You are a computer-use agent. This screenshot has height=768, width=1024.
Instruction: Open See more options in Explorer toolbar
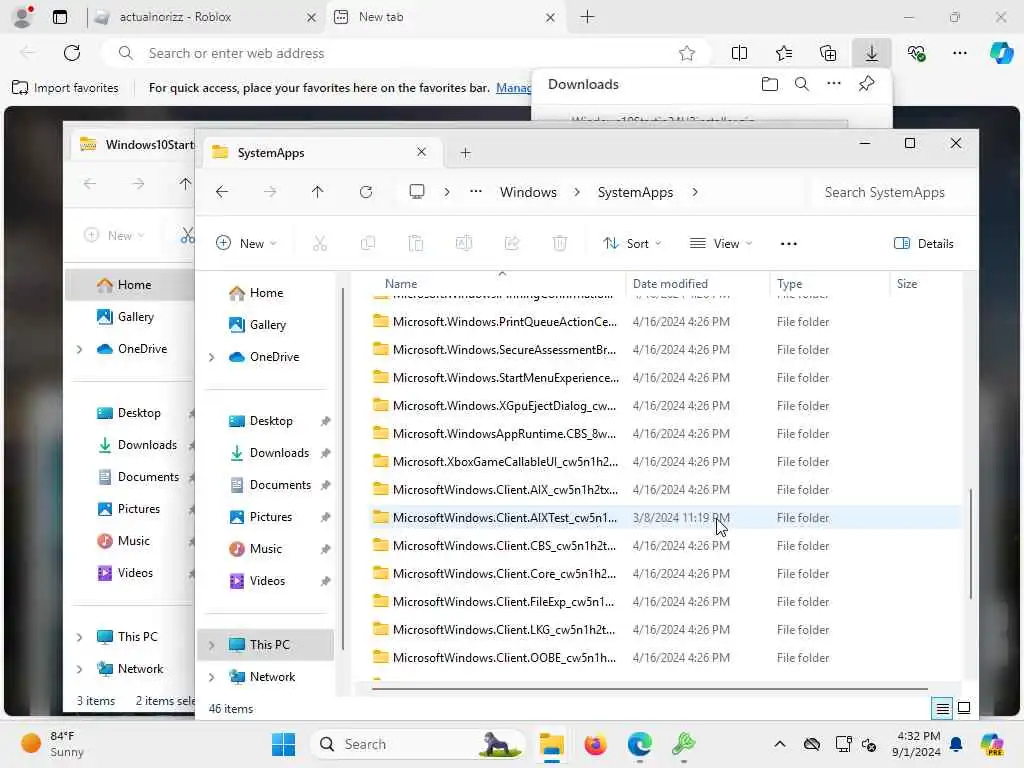[788, 244]
